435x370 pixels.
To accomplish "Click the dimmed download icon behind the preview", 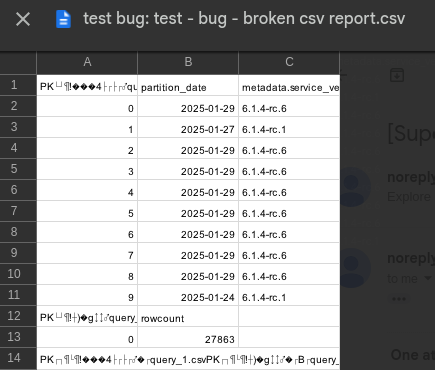I will 397,75.
